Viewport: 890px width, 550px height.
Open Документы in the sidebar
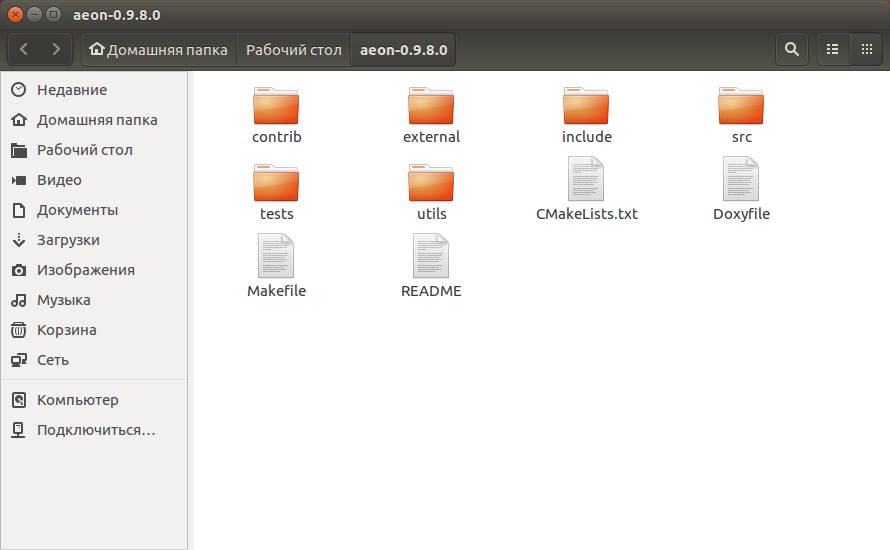(x=94, y=210)
